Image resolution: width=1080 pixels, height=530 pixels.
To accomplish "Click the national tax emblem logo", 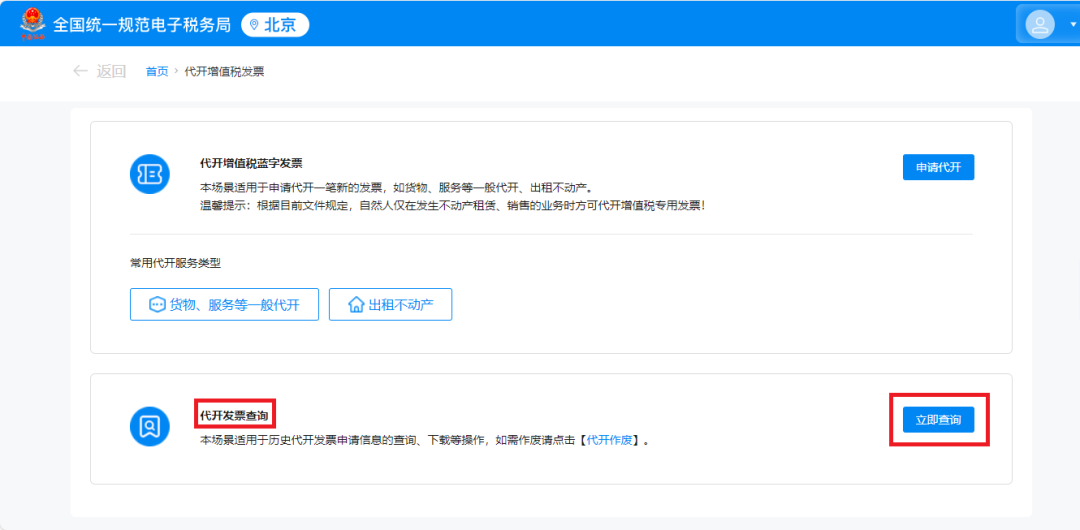I will pyautogui.click(x=32, y=25).
